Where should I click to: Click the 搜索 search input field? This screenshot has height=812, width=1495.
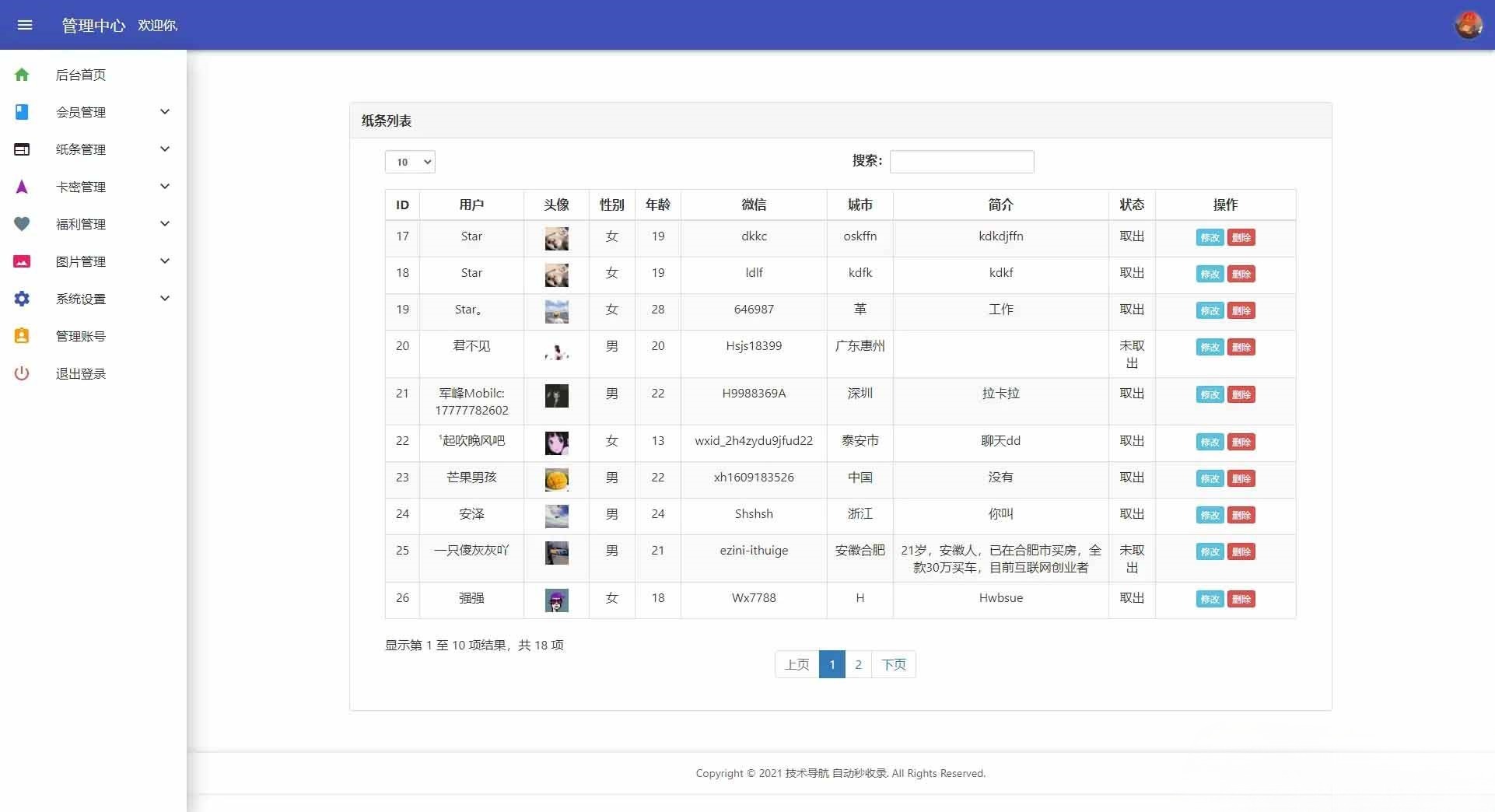[962, 162]
